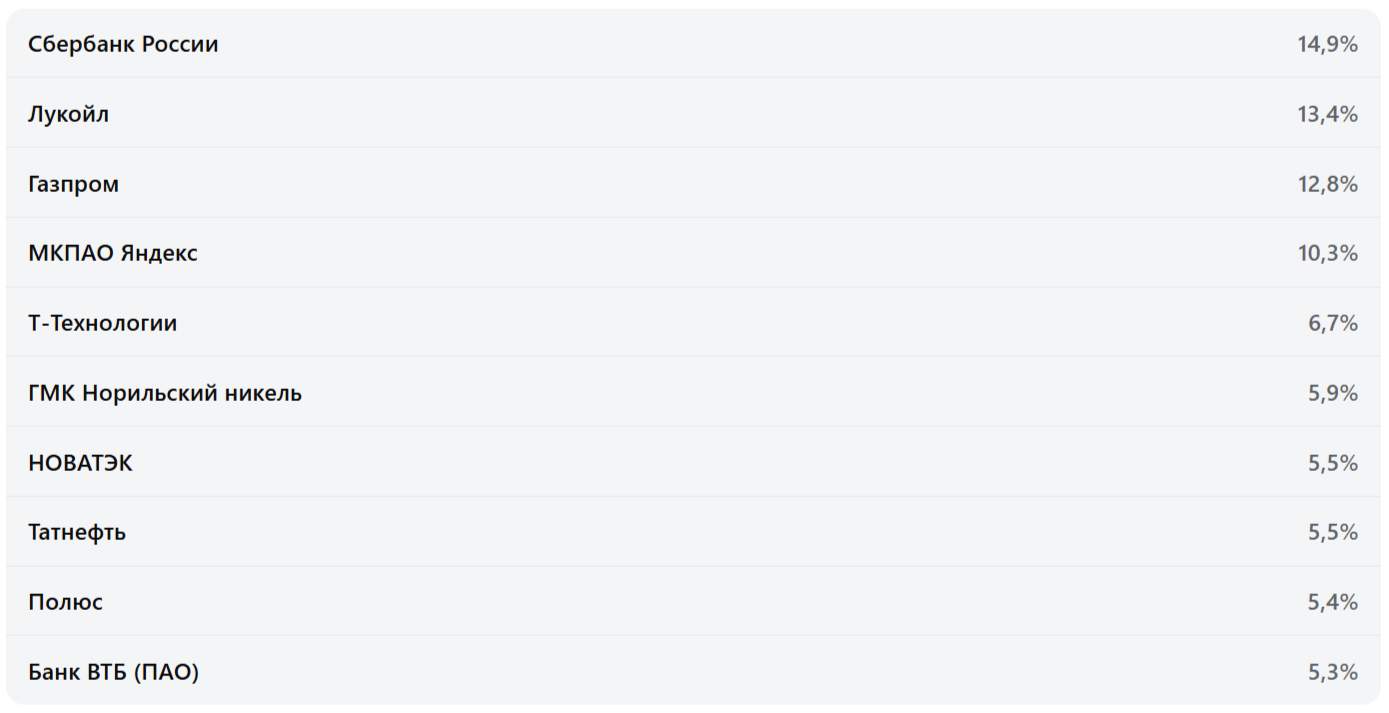This screenshot has height=713, width=1389.
Task: Open the Банк ВТБ (ПАО) entry
Action: [113, 672]
